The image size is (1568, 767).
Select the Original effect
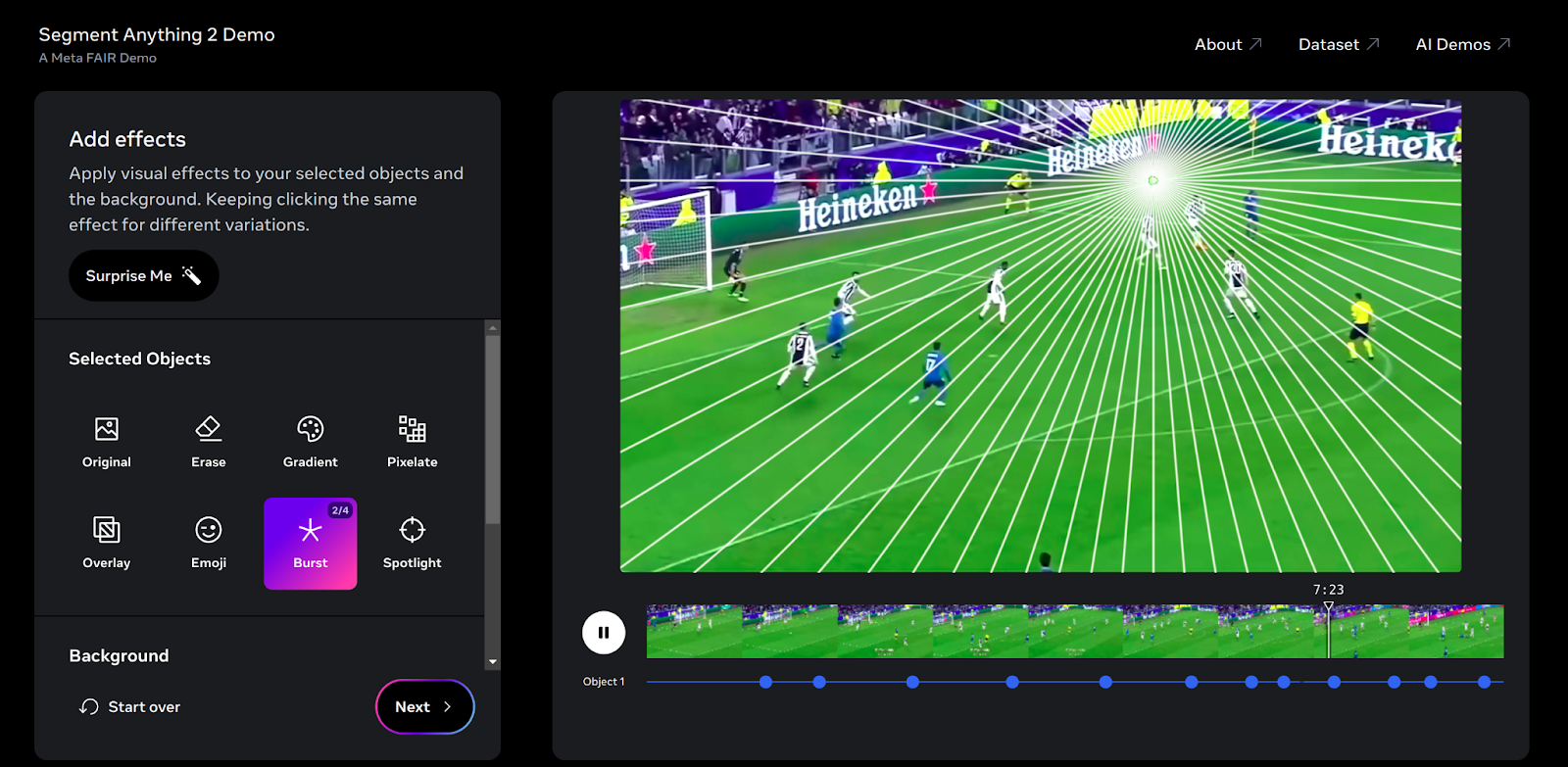[x=107, y=442]
